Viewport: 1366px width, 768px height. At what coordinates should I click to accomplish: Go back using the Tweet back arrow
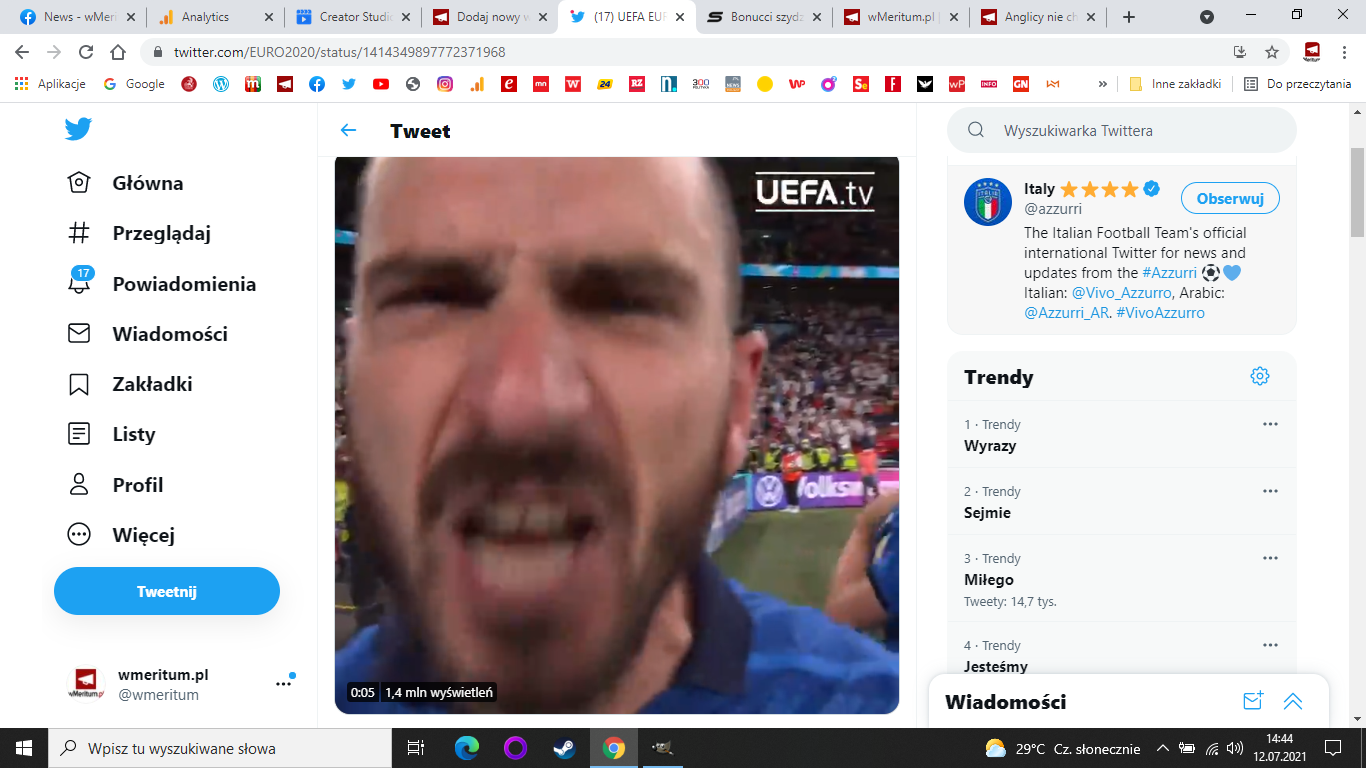[x=348, y=131]
